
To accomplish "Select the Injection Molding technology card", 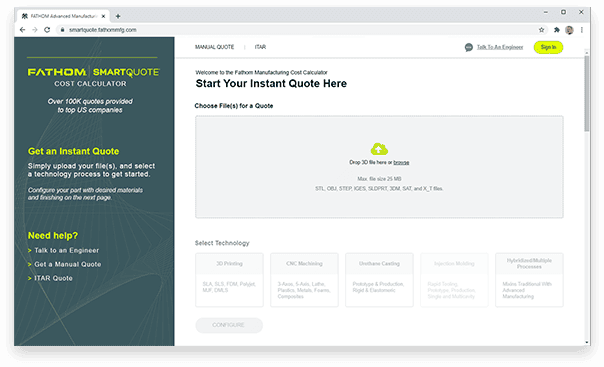I will coord(454,280).
